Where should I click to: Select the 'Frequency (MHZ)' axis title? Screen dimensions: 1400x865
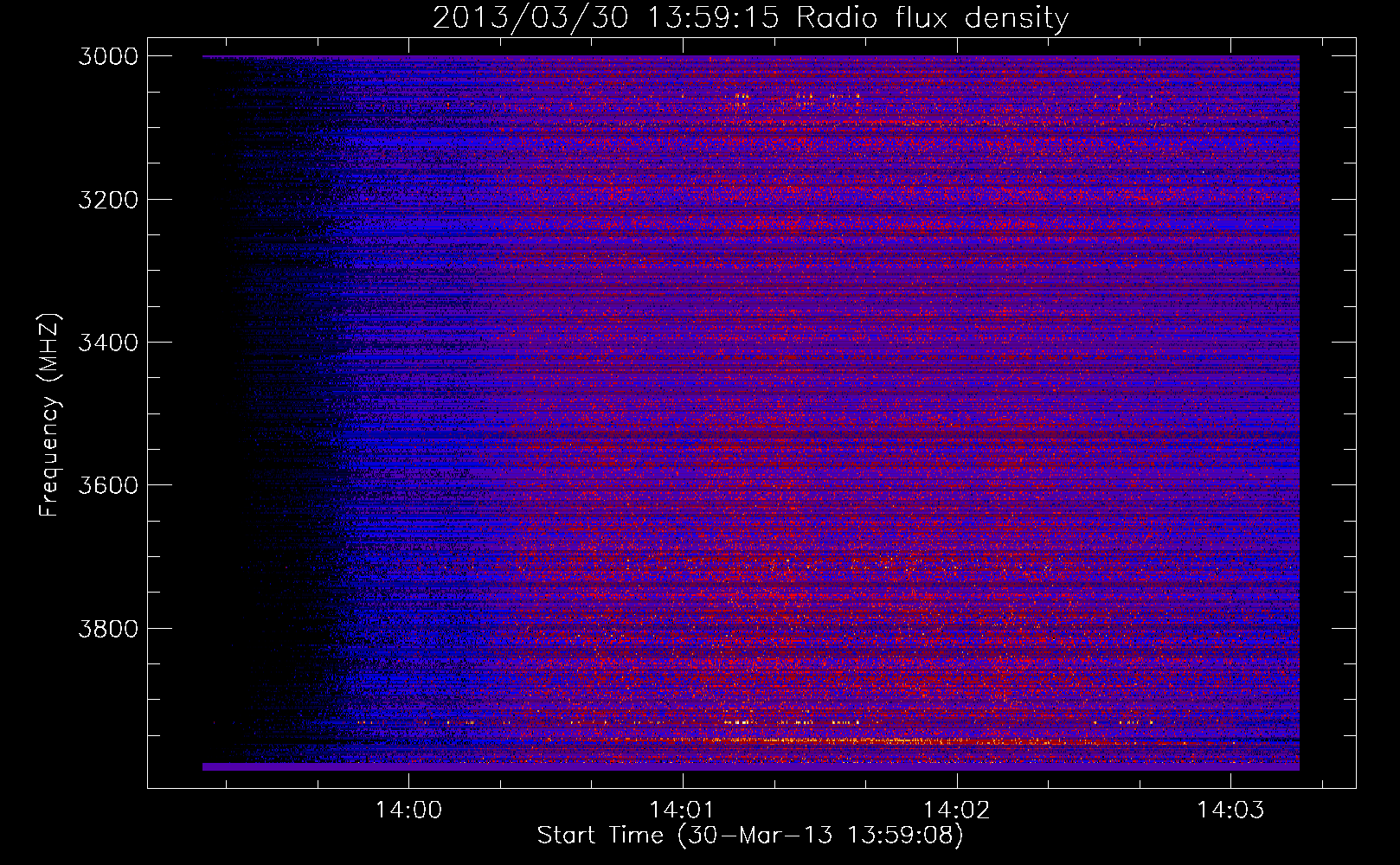point(49,415)
